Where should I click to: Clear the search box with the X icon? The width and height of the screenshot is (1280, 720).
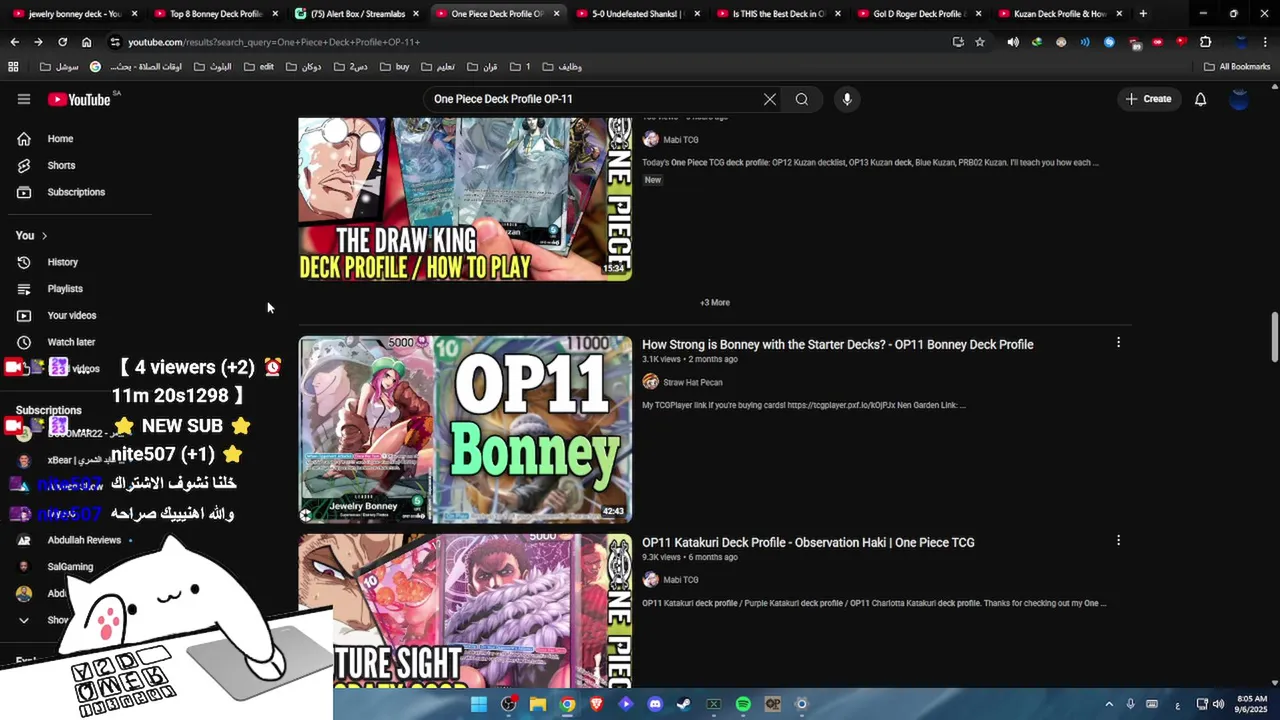[770, 99]
